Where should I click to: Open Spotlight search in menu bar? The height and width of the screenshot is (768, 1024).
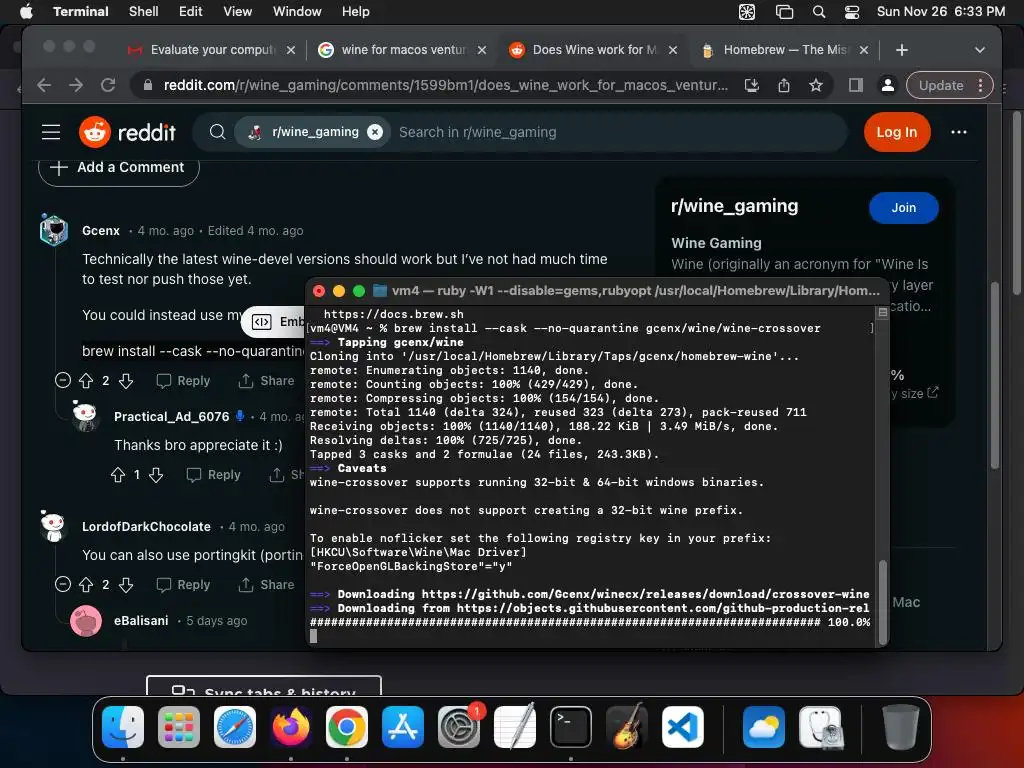click(x=818, y=11)
